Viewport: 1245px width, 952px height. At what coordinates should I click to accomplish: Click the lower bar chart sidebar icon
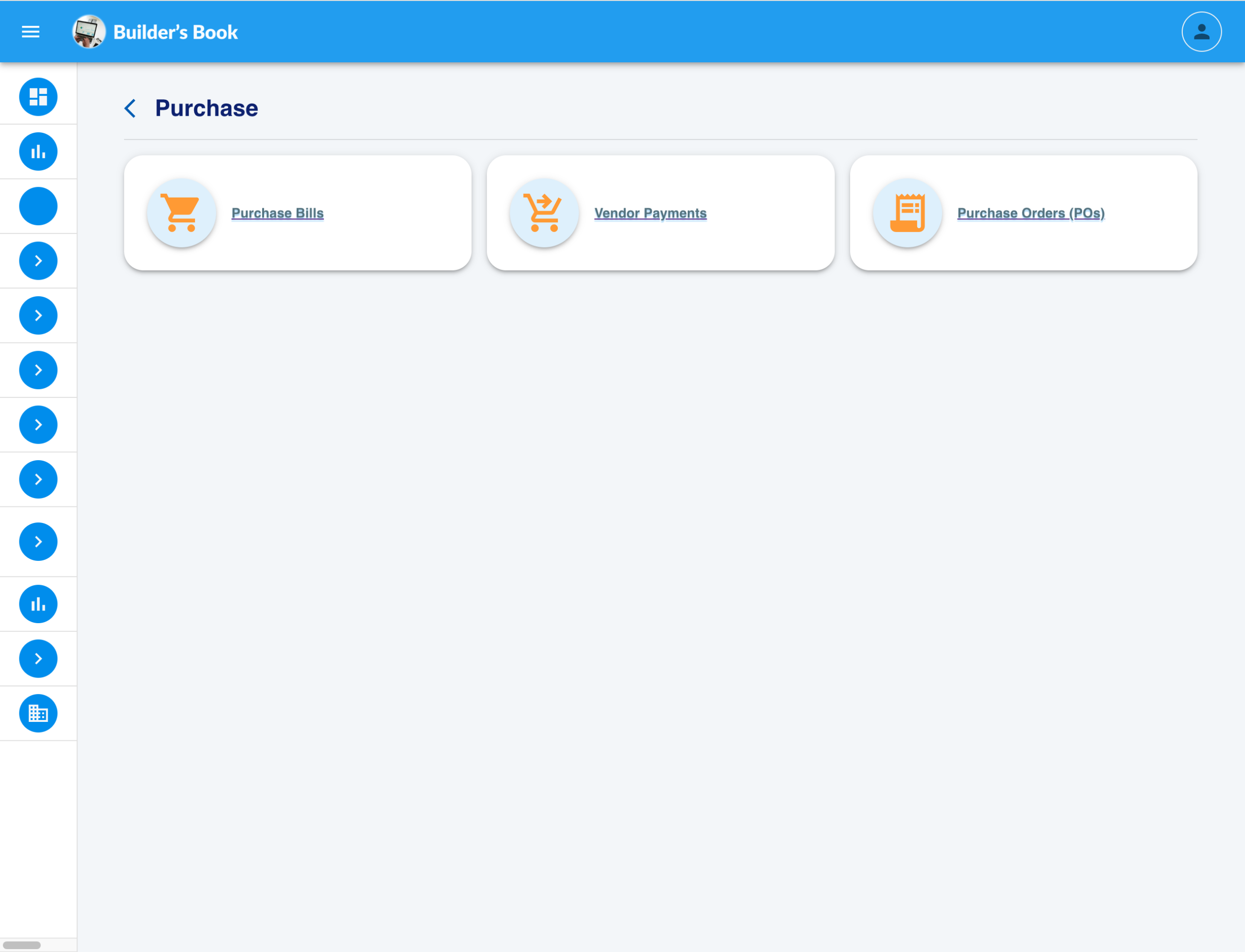click(x=38, y=604)
